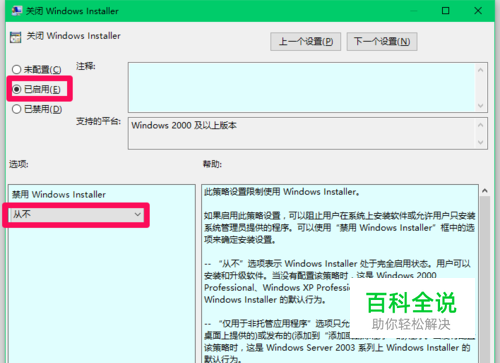500x363 pixels.
Task: Click the 支持的平台 box scroll down arrow
Action: (480, 142)
